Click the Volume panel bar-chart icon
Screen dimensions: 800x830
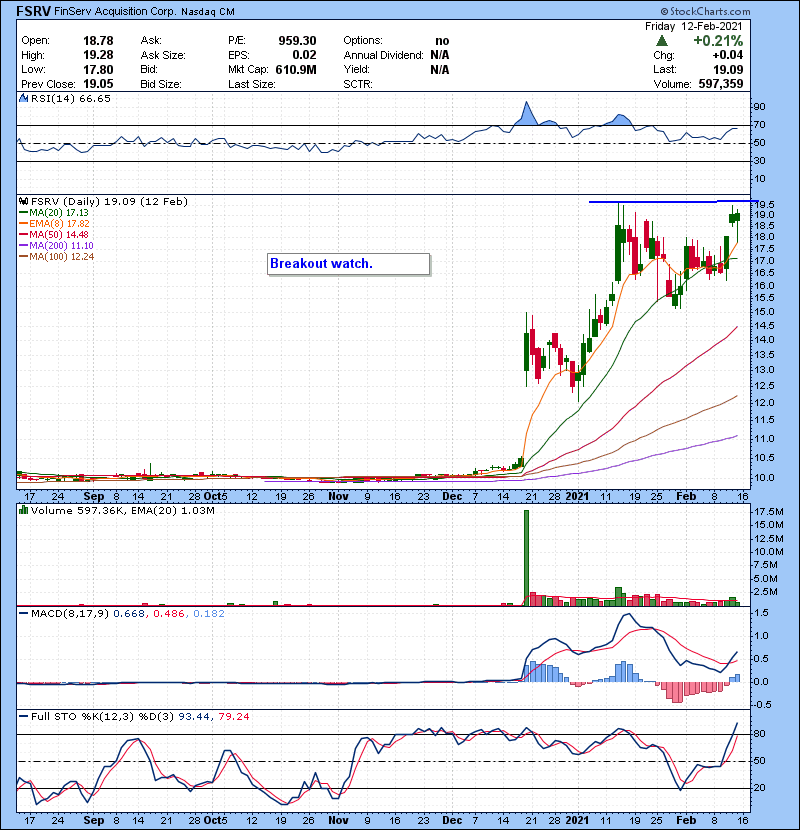point(23,510)
